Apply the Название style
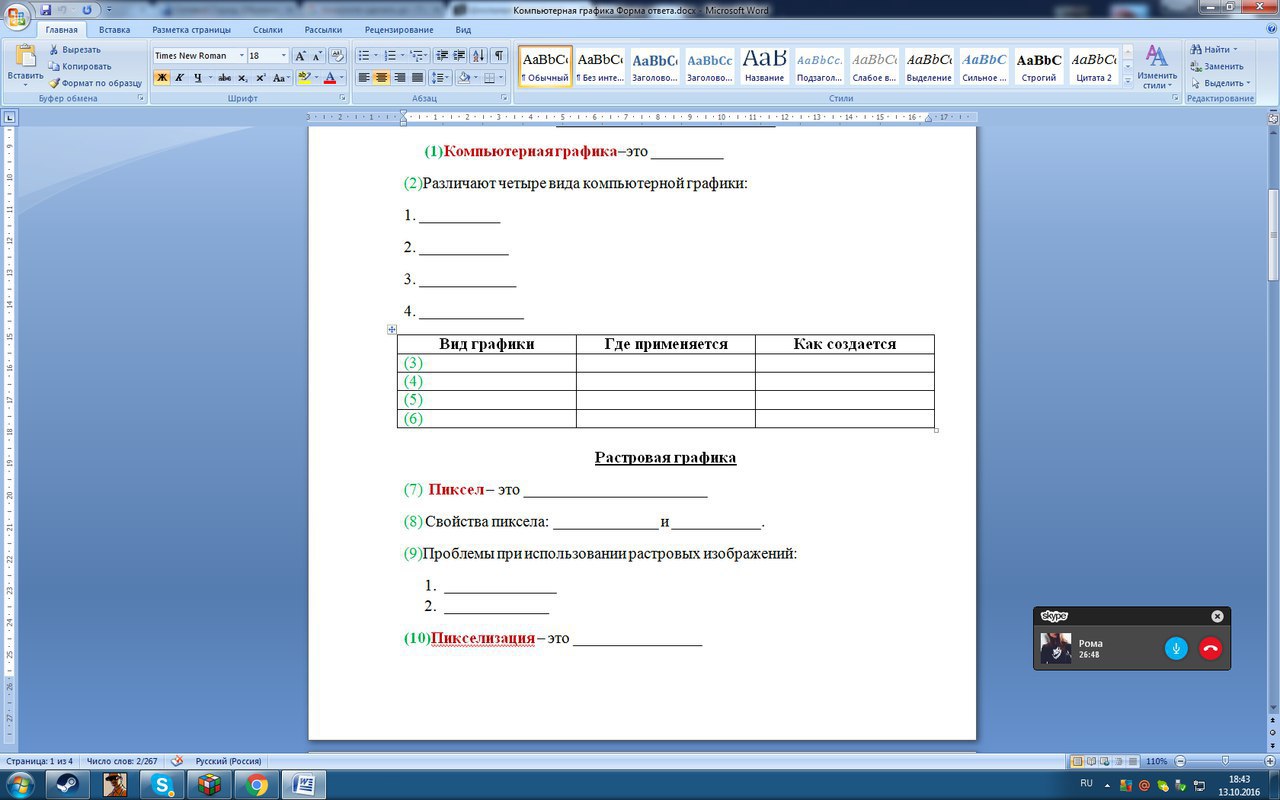This screenshot has height=800, width=1280. tap(764, 66)
